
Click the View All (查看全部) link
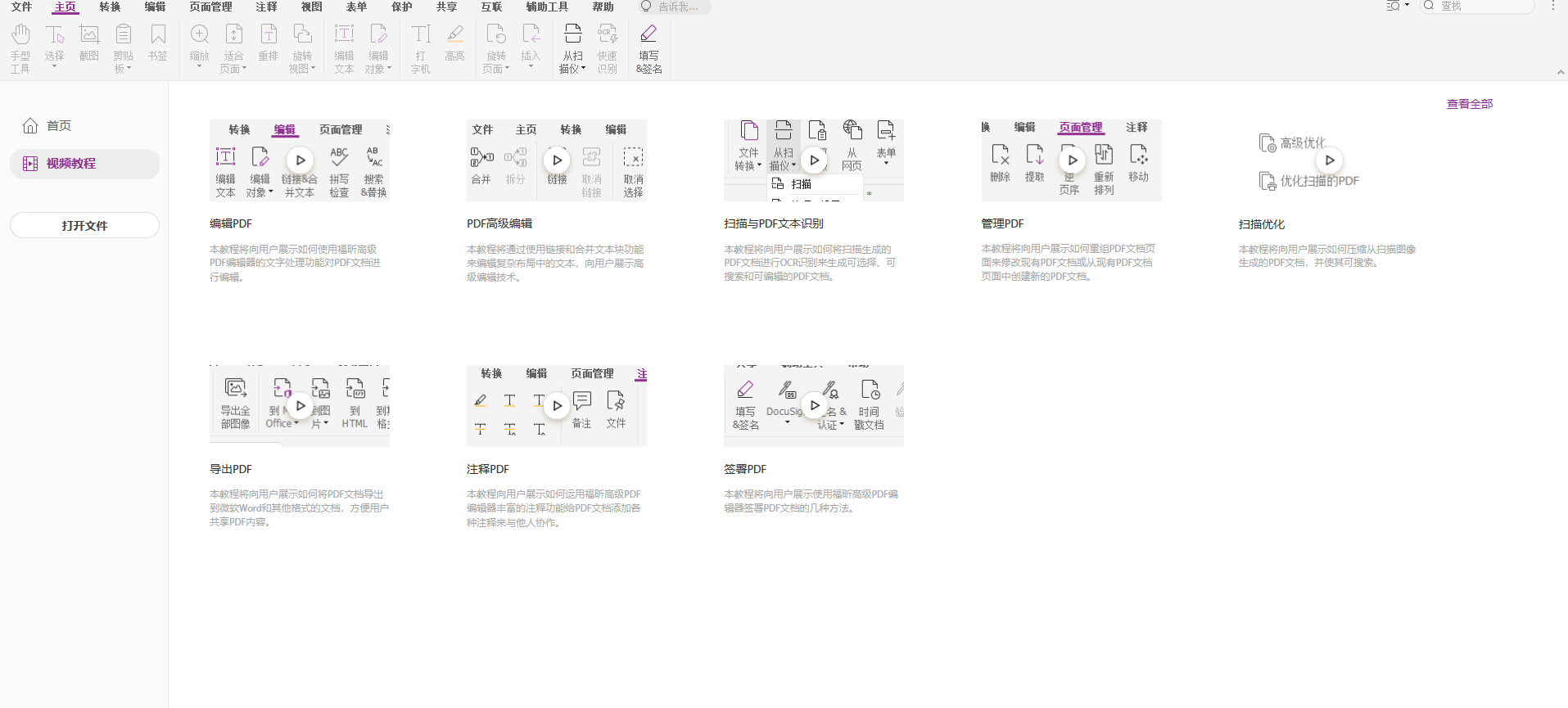click(1469, 104)
